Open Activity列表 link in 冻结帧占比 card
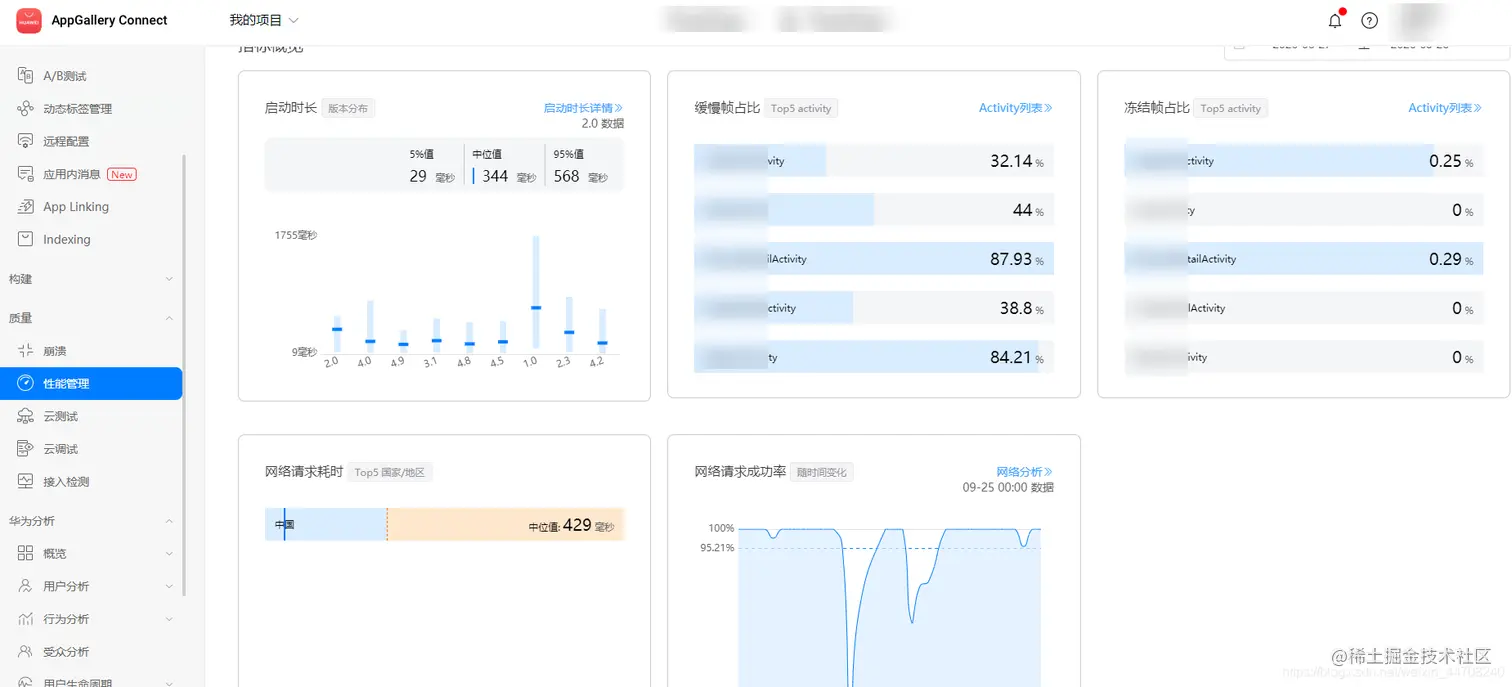This screenshot has width=1512, height=687. pos(1445,108)
